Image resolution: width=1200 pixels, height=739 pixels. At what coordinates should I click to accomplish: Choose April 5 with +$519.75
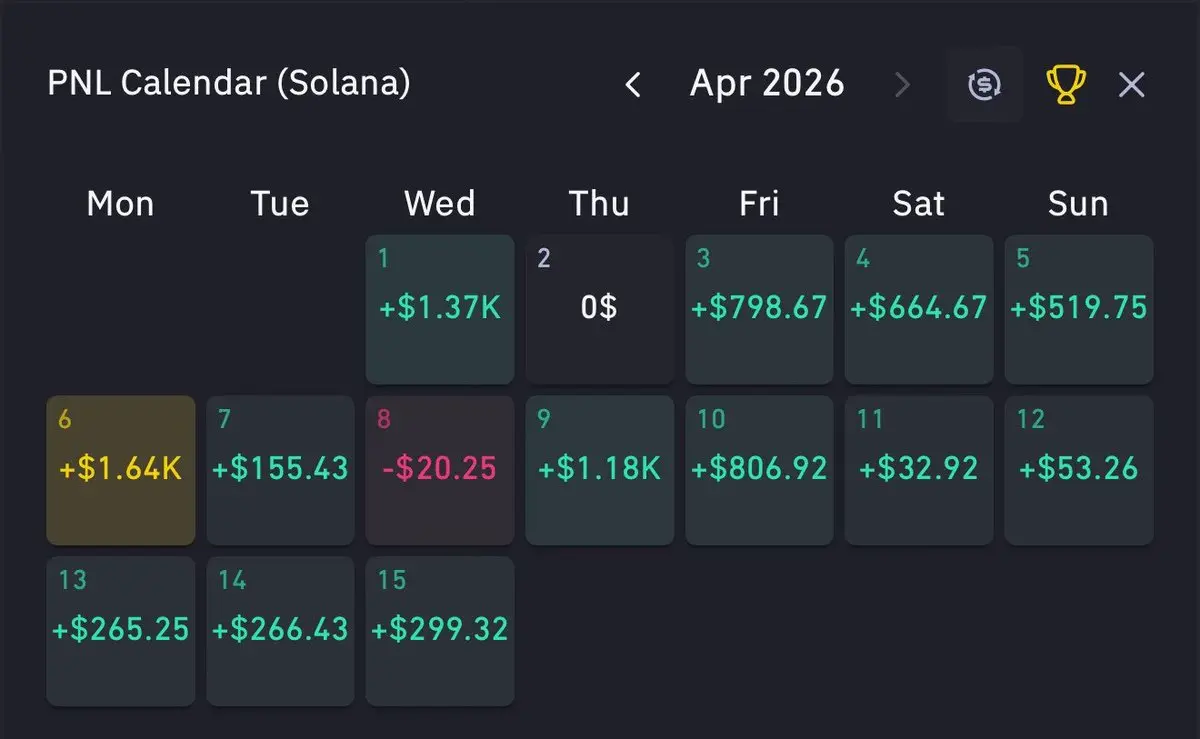tap(1079, 309)
